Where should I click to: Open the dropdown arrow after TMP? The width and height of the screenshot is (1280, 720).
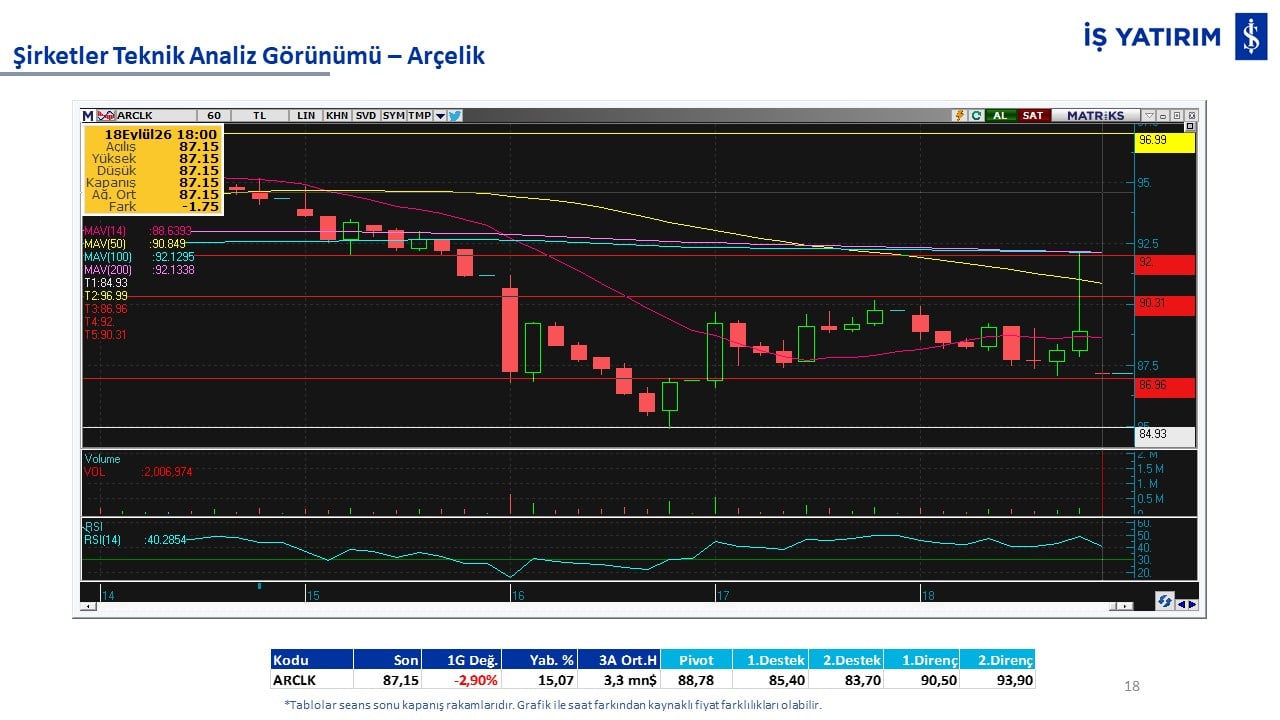tap(440, 116)
